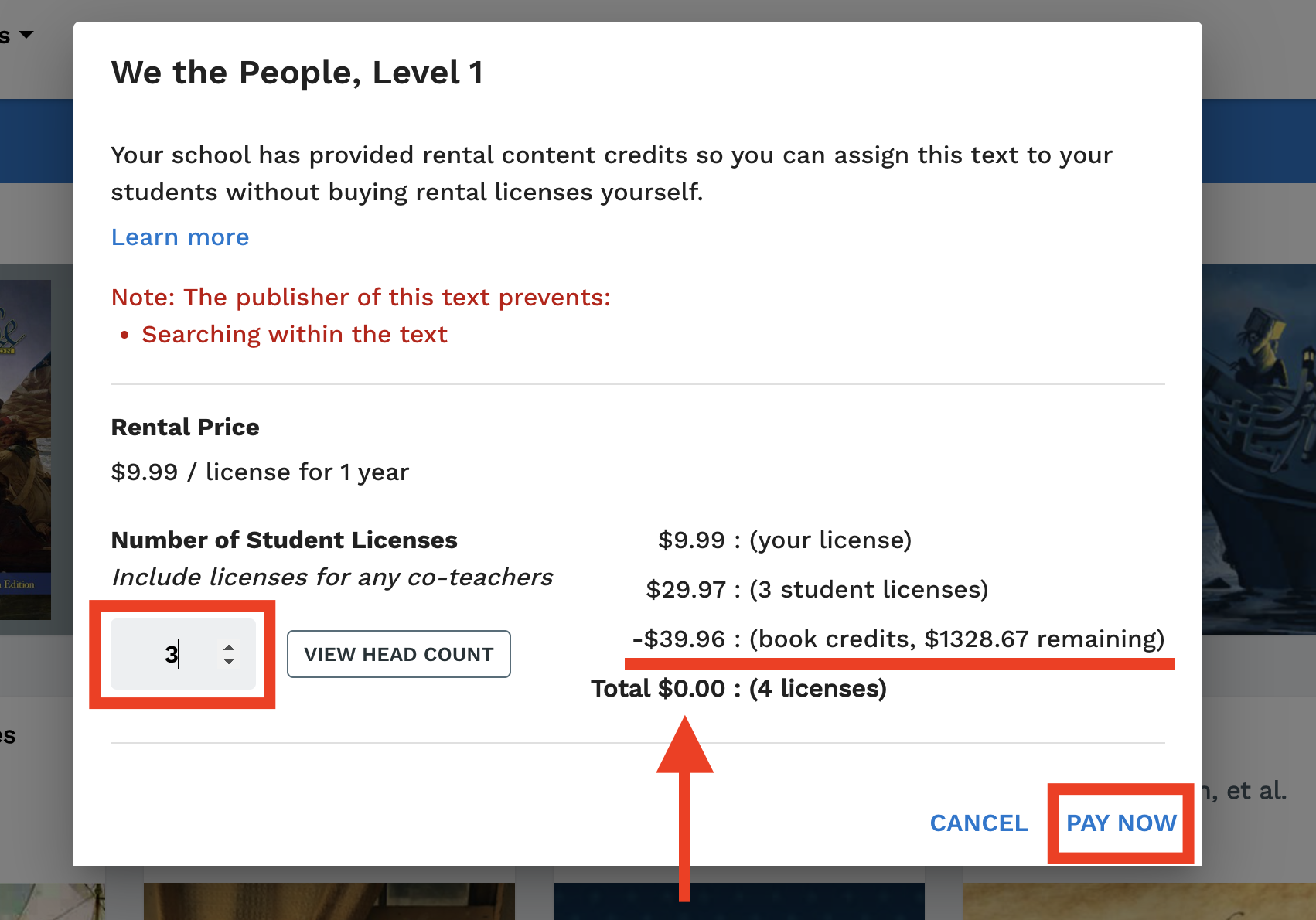Open the dropdown caret in top-left corner
This screenshot has height=920, width=1316.
point(26,35)
